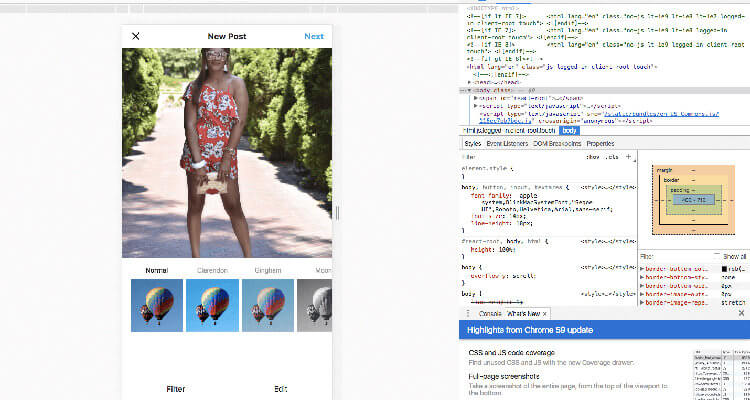
Task: Open the Styles tab in DevTools
Action: click(x=473, y=144)
